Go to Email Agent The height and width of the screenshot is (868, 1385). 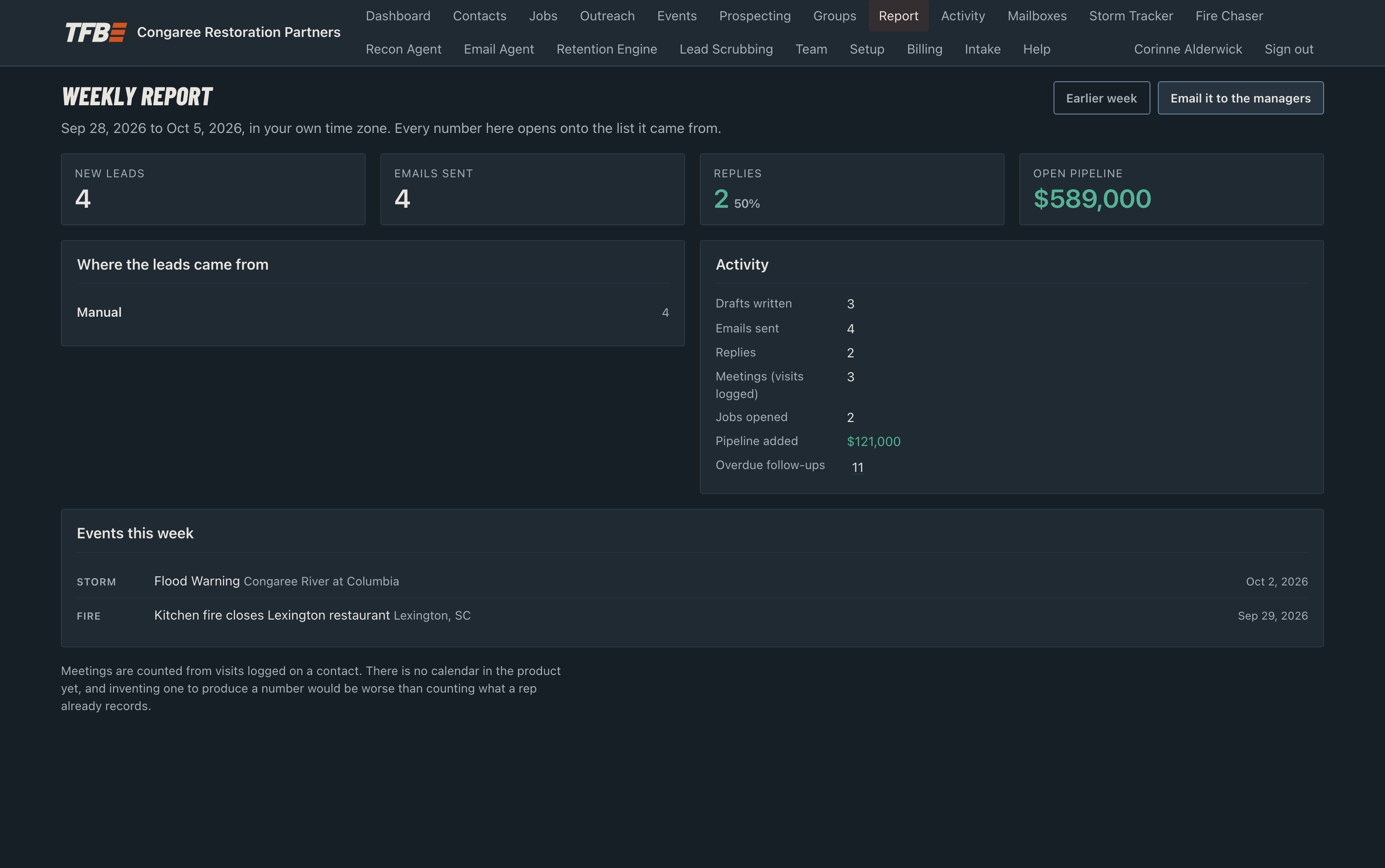[x=499, y=49]
